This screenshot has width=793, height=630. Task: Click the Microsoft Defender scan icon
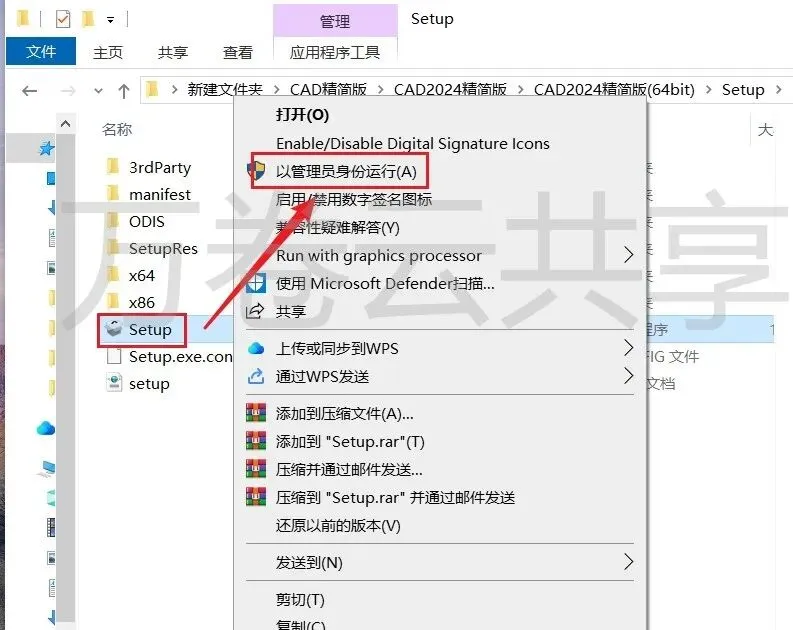pyautogui.click(x=256, y=284)
